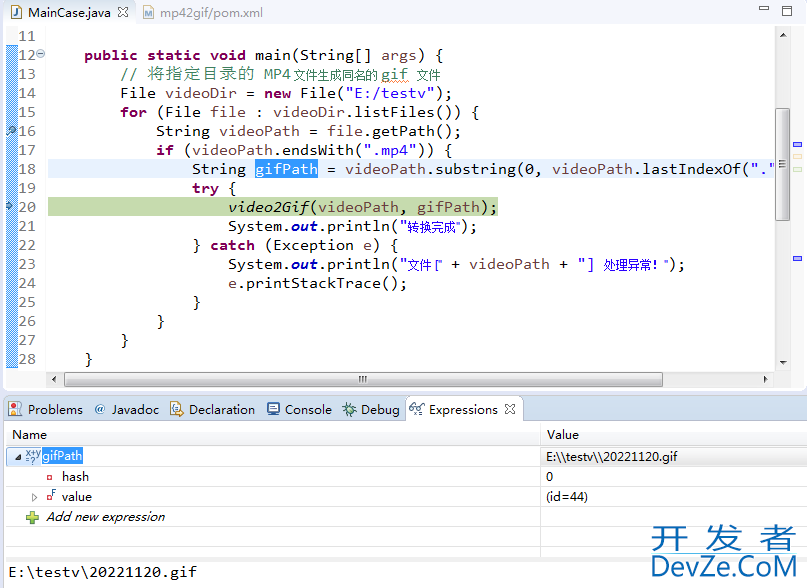This screenshot has width=807, height=588.
Task: Click the (id=44) value cell
Action: pyautogui.click(x=674, y=497)
